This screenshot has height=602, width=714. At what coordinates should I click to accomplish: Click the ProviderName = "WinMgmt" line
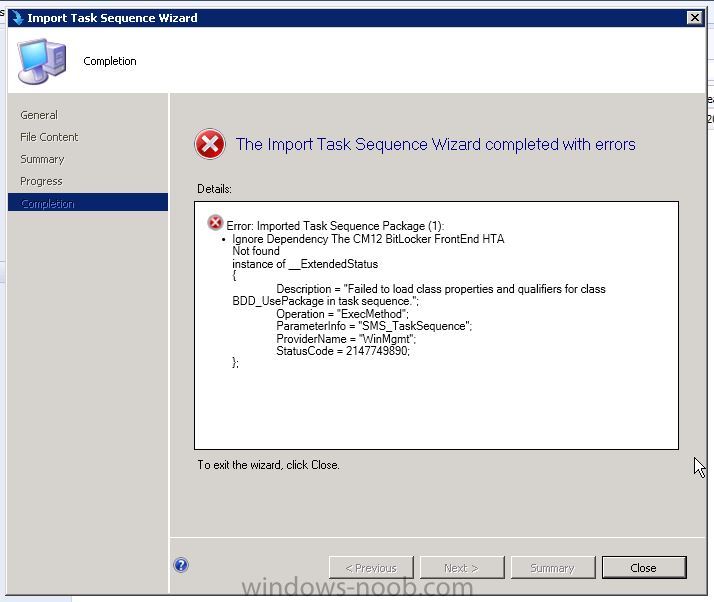(346, 339)
